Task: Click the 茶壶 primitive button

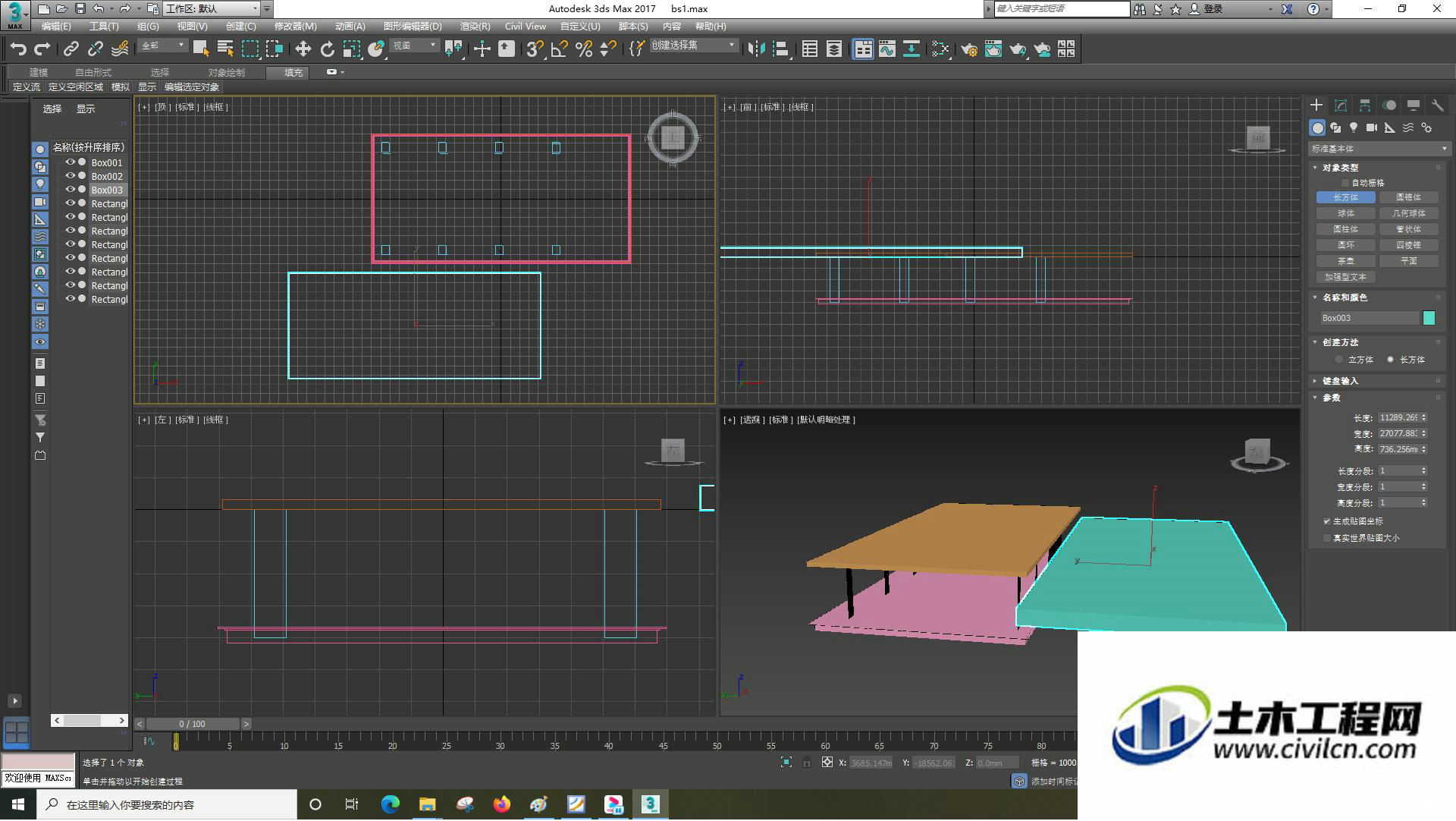Action: click(1346, 261)
